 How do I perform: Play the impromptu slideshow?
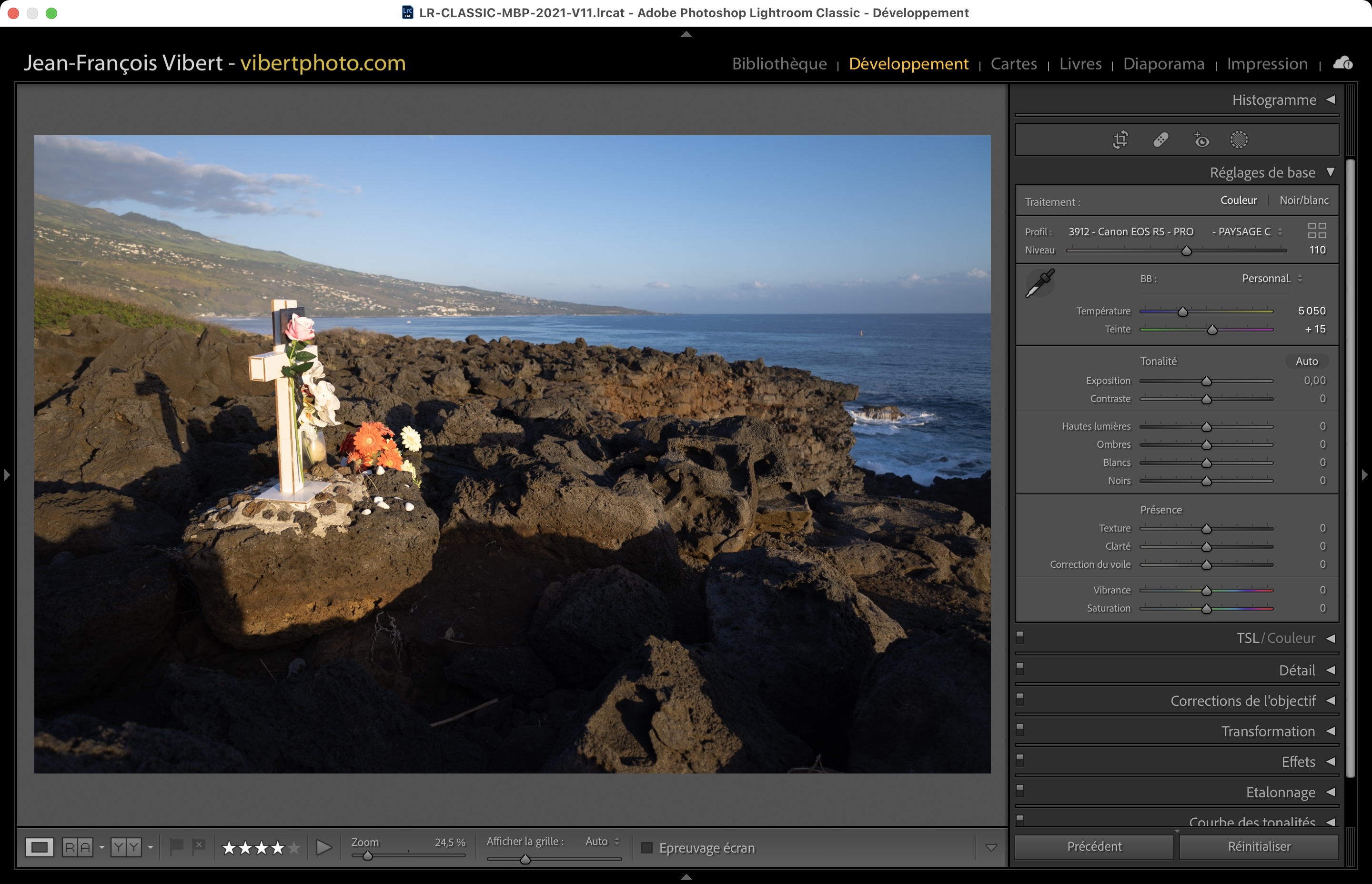pyautogui.click(x=324, y=847)
